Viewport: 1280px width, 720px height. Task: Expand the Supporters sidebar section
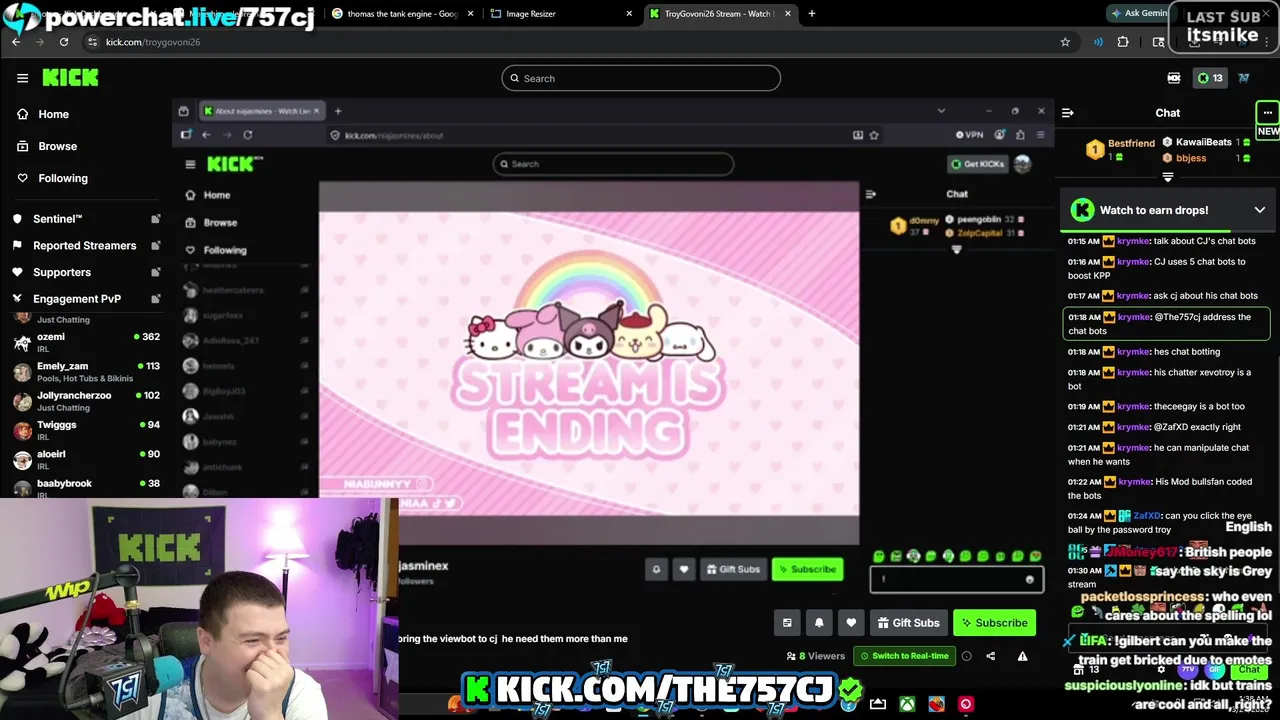coord(86,272)
